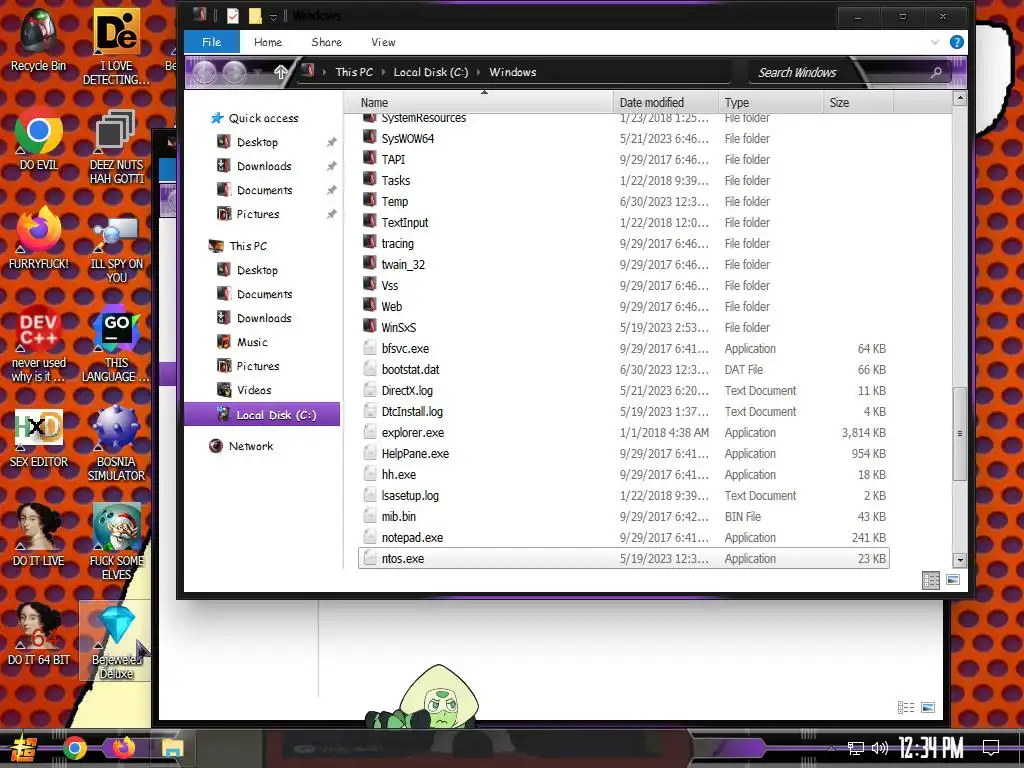Open the Bejeweled Deluxe desktop shortcut
The width and height of the screenshot is (1024, 768).
(x=116, y=641)
